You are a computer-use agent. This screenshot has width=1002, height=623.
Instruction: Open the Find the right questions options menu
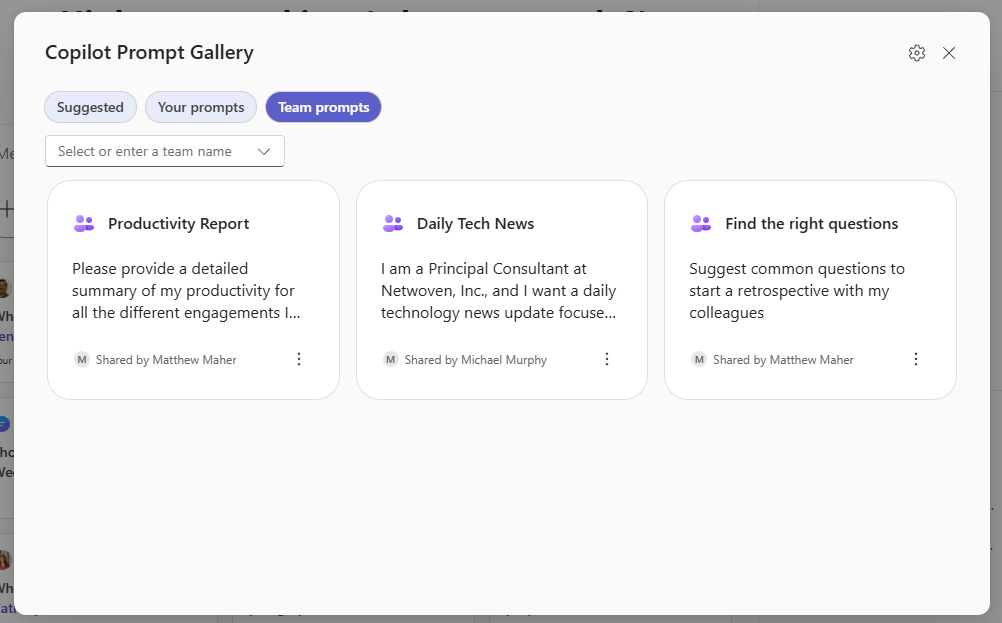pyautogui.click(x=915, y=359)
